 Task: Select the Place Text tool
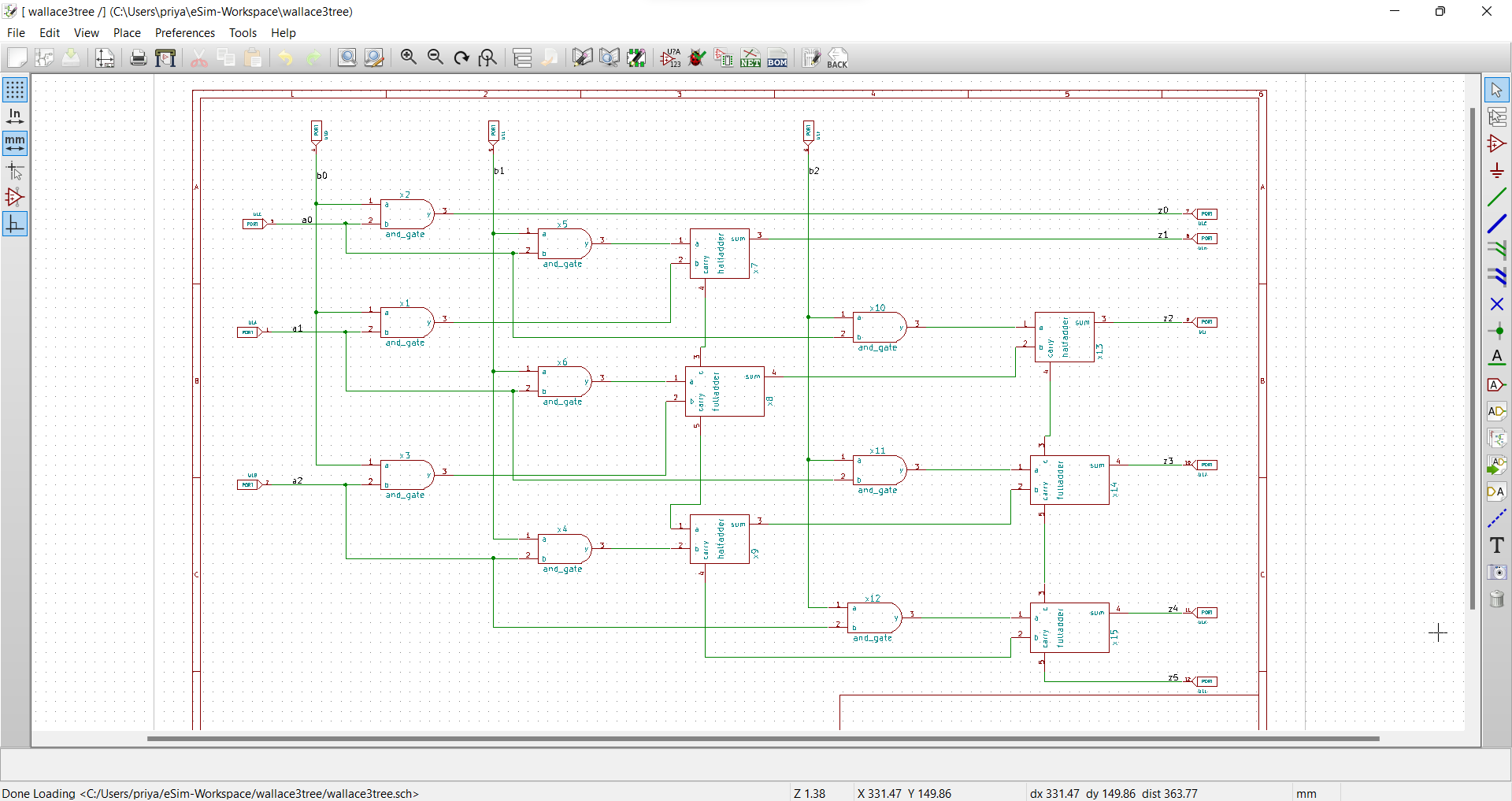(1497, 544)
